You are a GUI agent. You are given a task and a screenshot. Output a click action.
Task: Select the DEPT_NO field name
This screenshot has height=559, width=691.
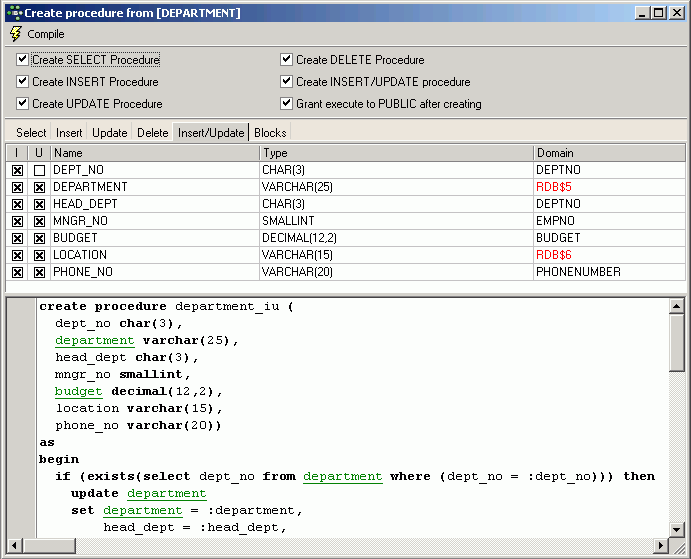[78, 170]
